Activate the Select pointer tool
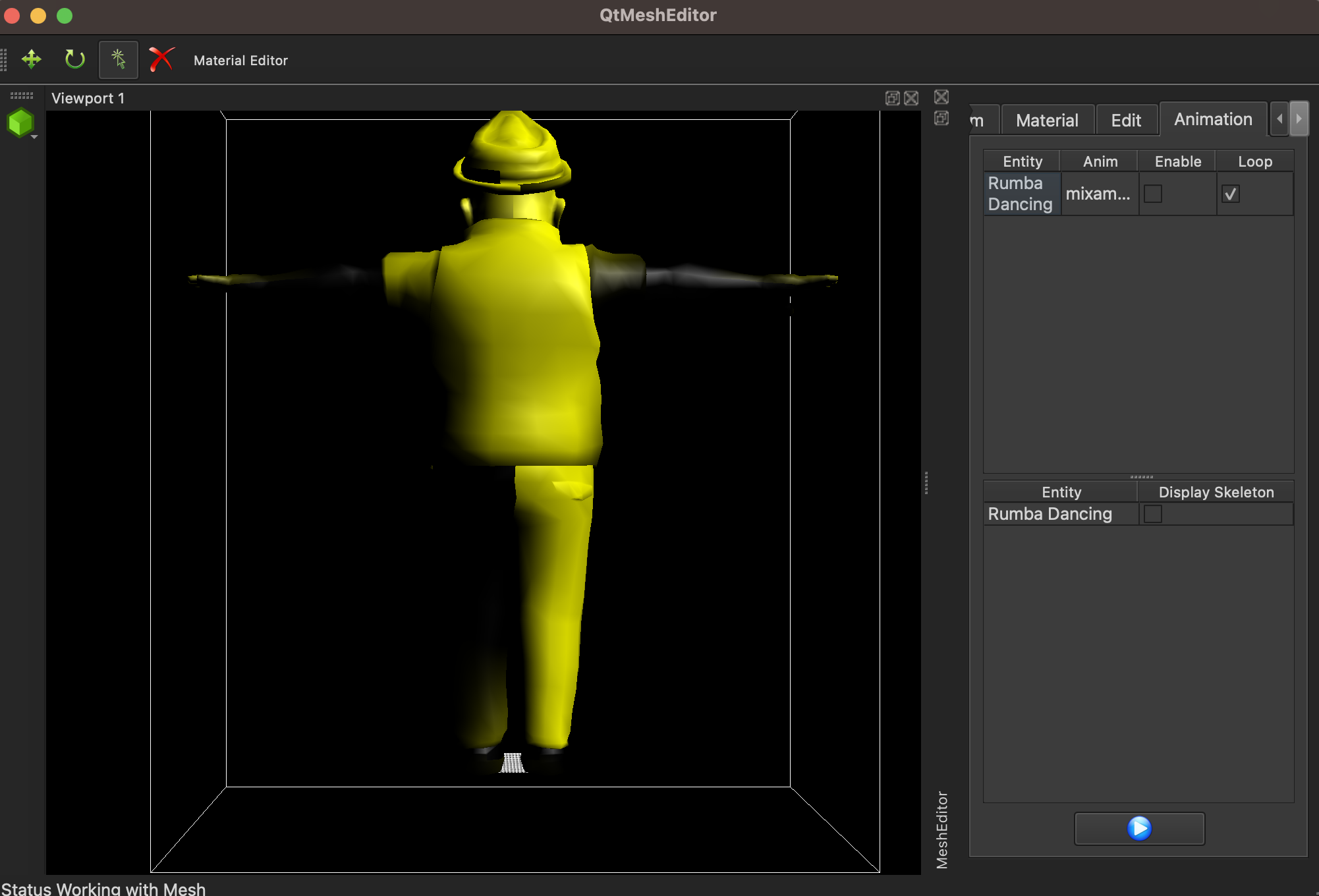The height and width of the screenshot is (896, 1319). [x=119, y=60]
